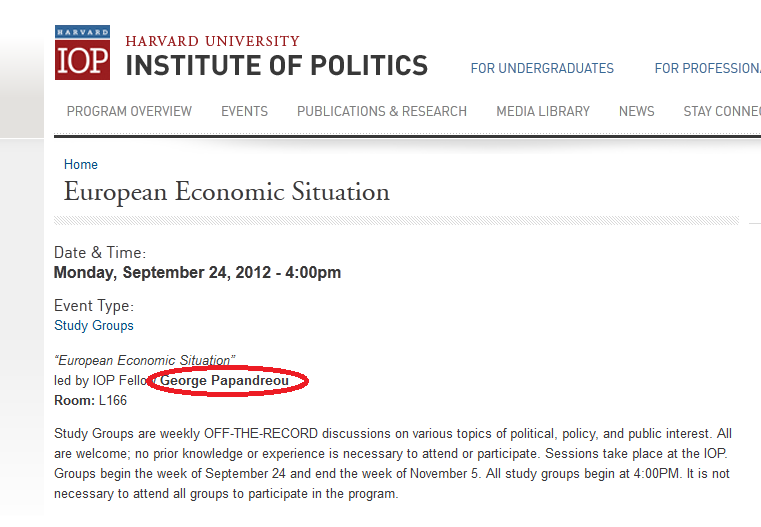The image size is (761, 527).
Task: Click the European Economic Situation page heading
Action: (227, 192)
